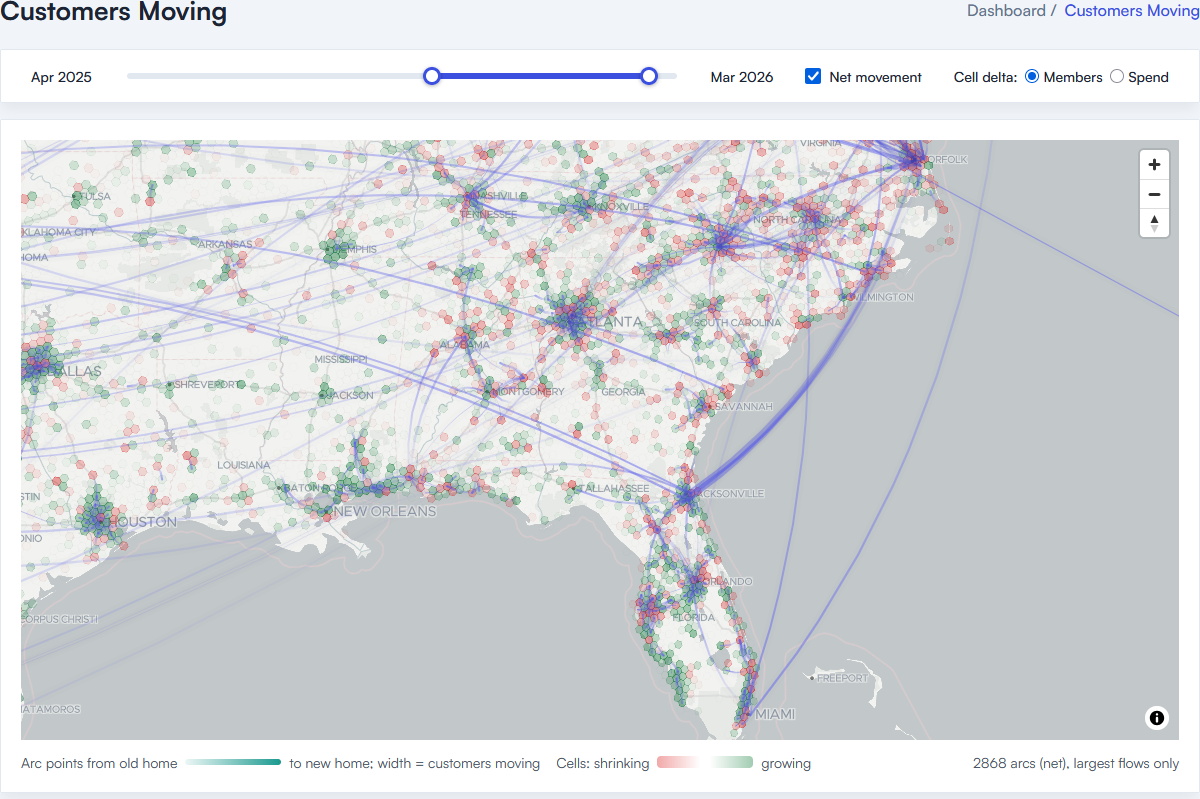Click the Mississippi state label on map

[x=341, y=358]
